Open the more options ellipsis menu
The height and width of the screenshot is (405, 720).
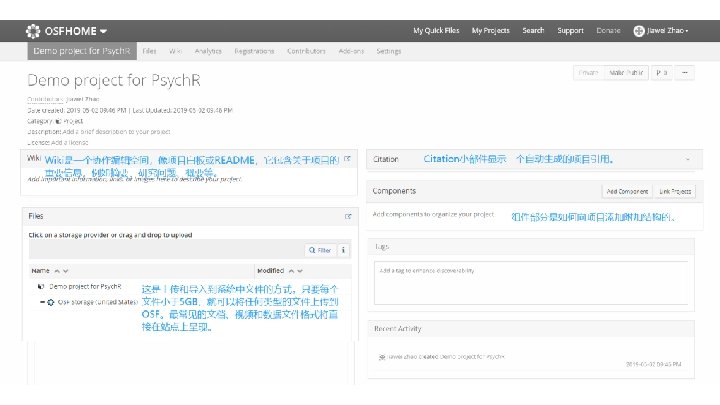685,73
